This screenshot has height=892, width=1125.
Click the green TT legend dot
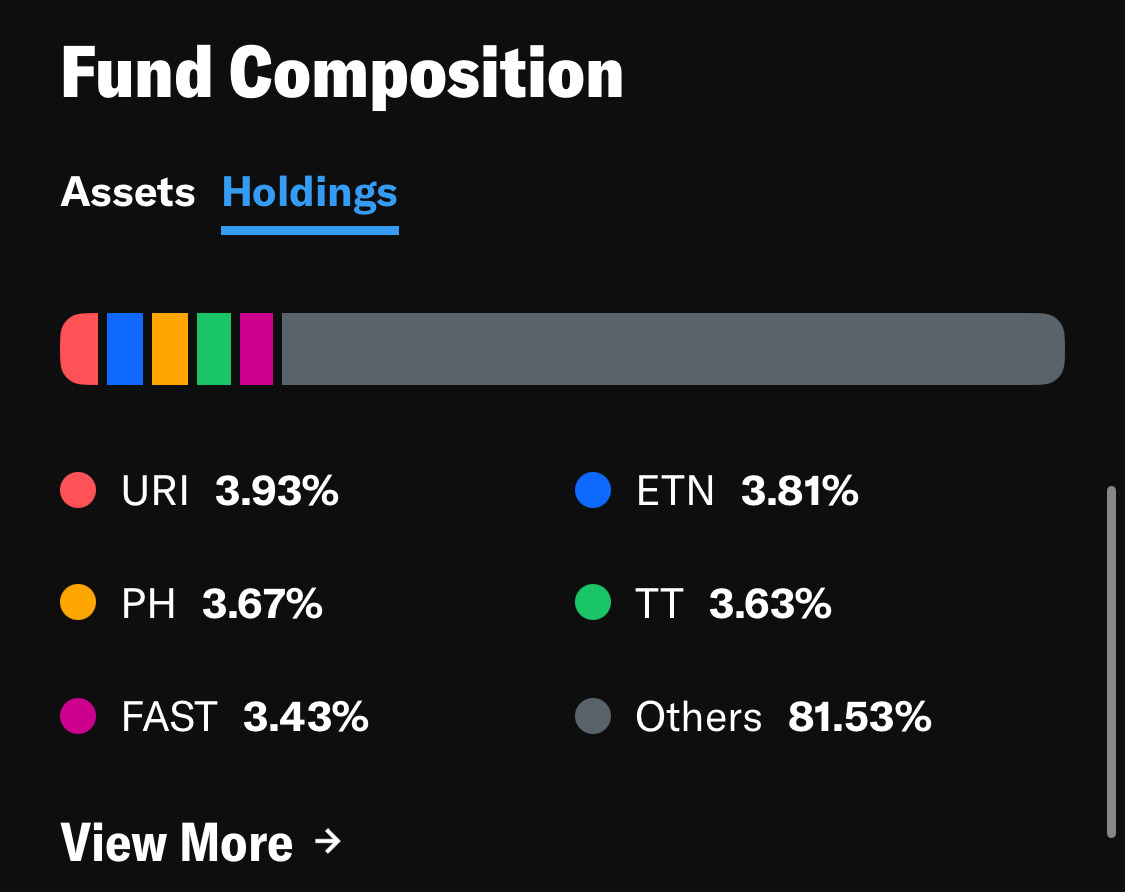pyautogui.click(x=593, y=604)
